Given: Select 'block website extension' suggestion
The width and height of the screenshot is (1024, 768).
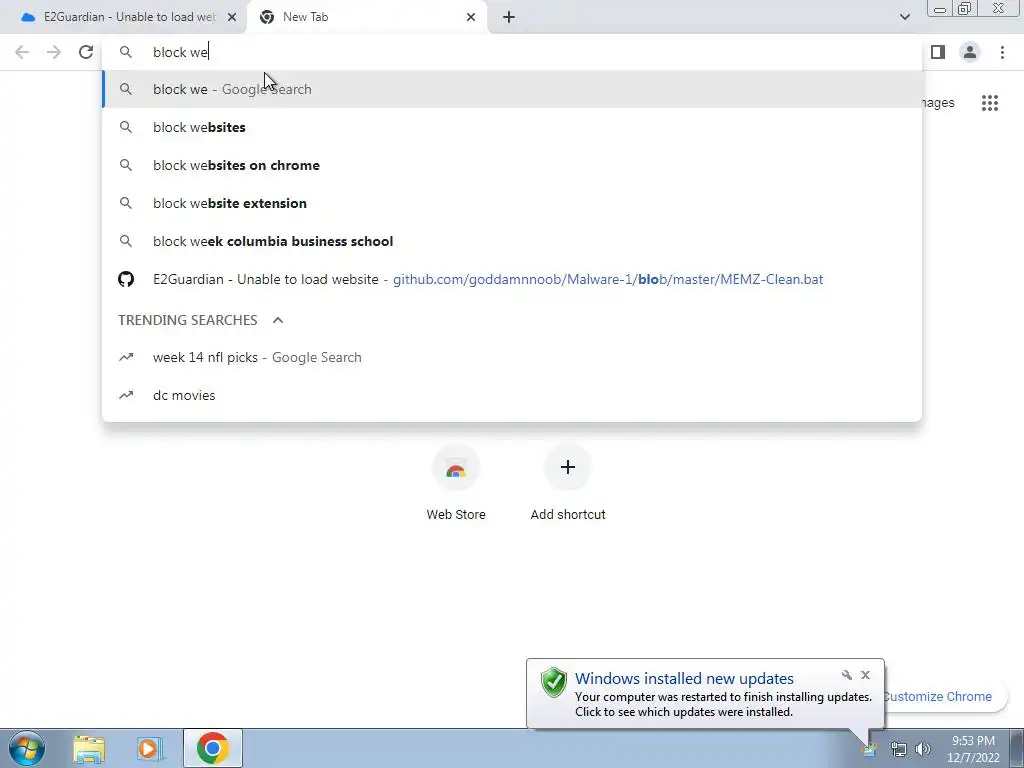Looking at the screenshot, I should click(x=512, y=203).
